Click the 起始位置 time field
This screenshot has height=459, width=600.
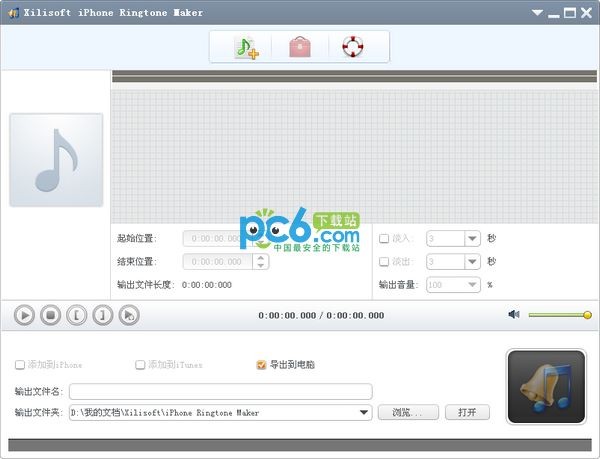coord(218,239)
